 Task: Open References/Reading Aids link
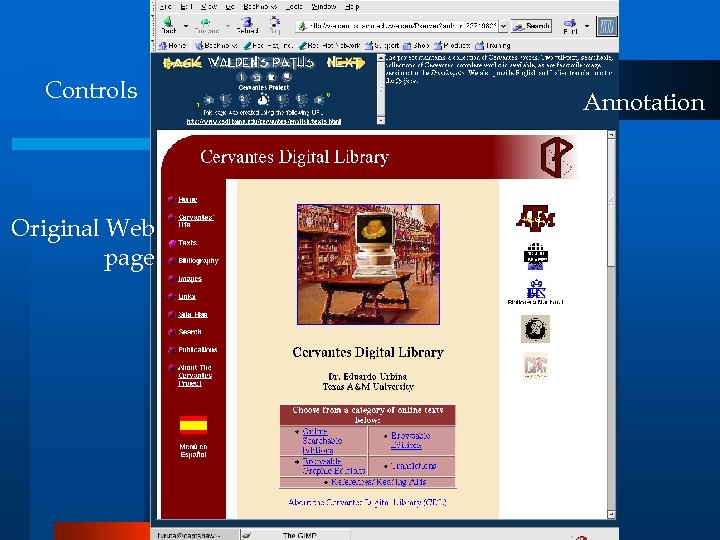pos(379,482)
